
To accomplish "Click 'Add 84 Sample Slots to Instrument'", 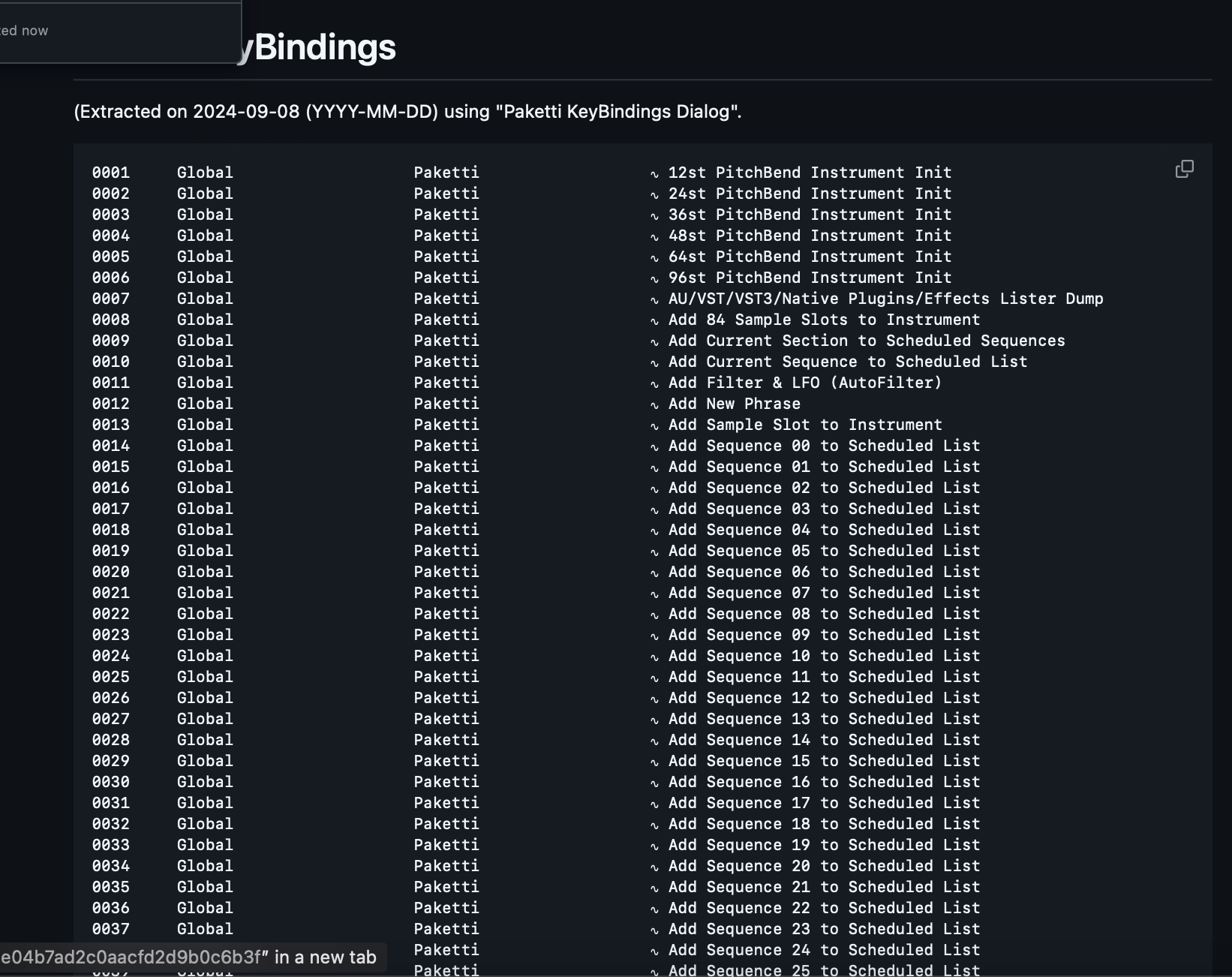I will click(824, 320).
